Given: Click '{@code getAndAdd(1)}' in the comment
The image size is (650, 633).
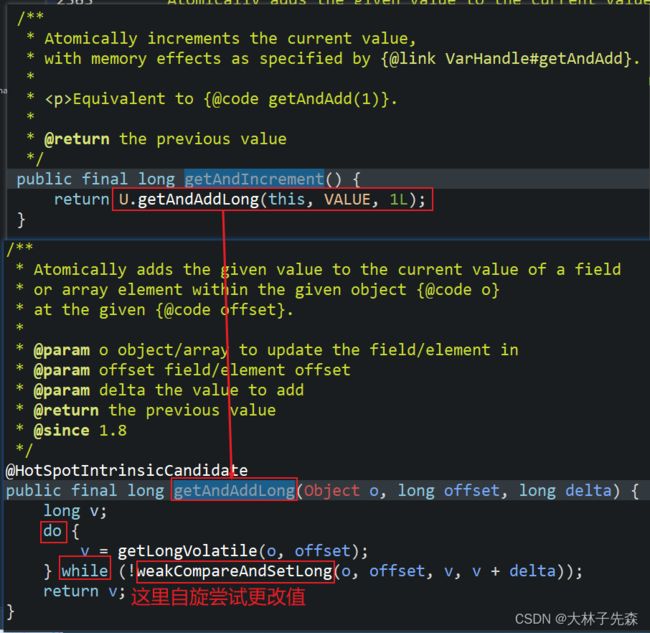Looking at the screenshot, I should coord(296,99).
